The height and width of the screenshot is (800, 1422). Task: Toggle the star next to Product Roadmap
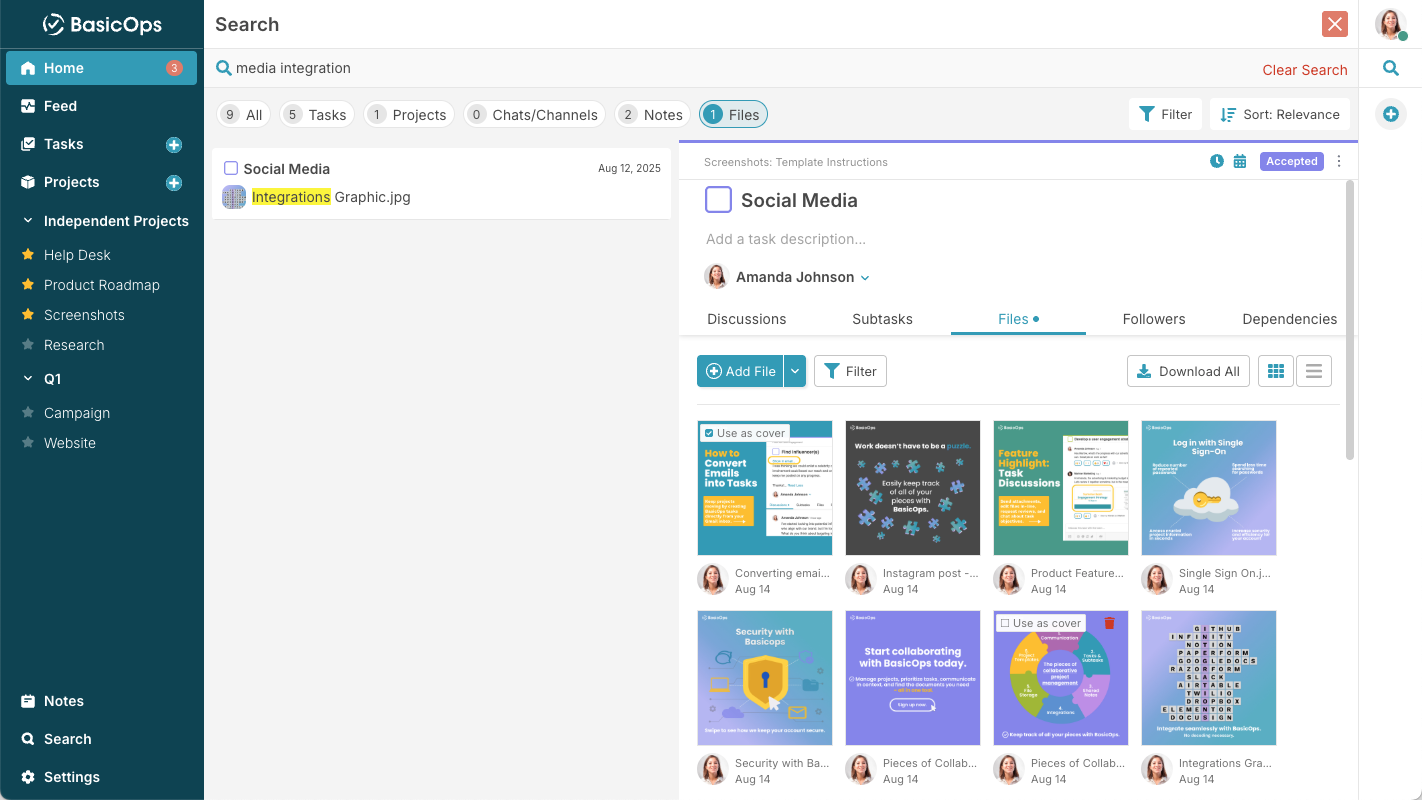coord(28,285)
